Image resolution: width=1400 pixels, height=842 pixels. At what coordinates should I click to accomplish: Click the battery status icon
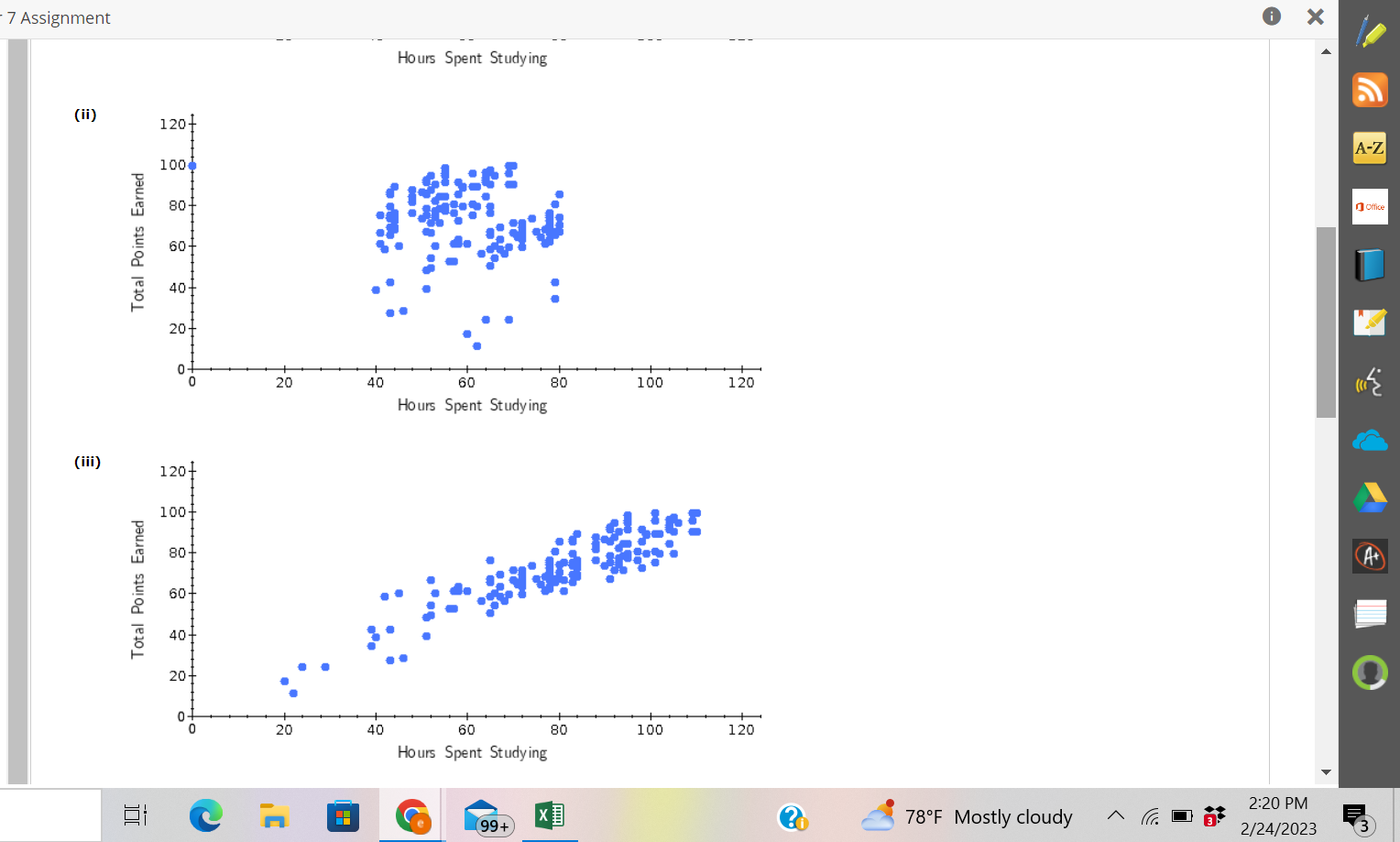pyautogui.click(x=1182, y=815)
